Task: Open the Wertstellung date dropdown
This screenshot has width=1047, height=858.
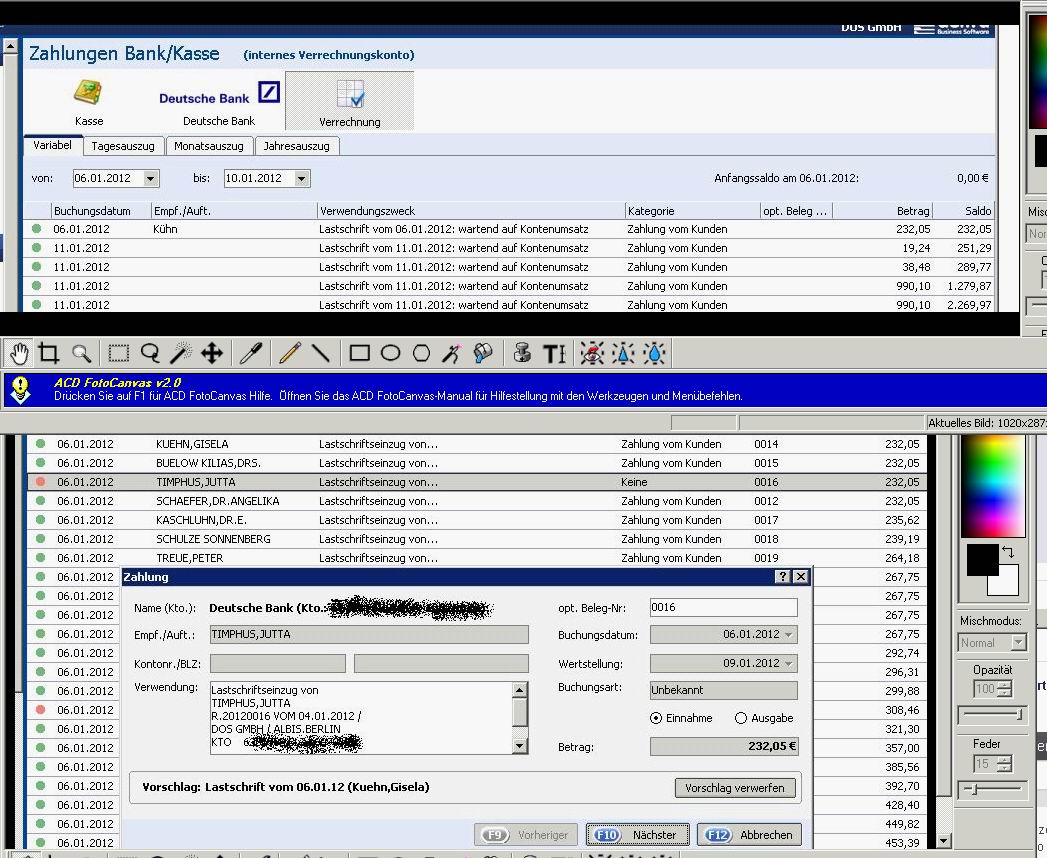Action: click(789, 664)
